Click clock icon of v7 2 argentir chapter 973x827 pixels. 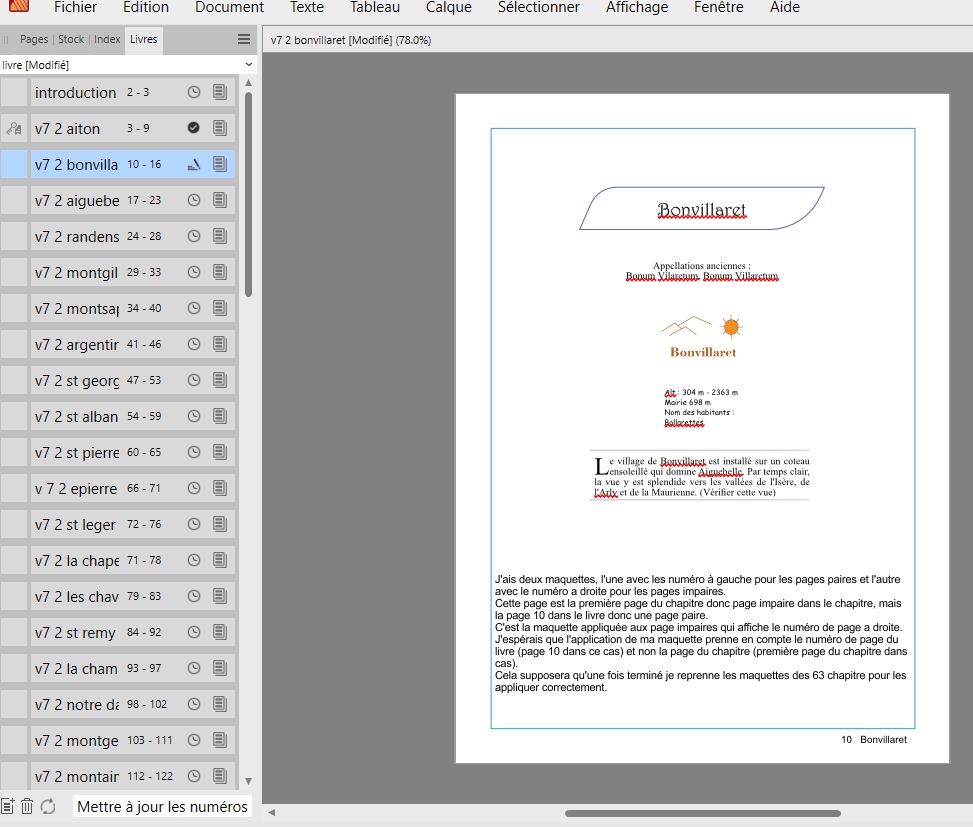[194, 344]
